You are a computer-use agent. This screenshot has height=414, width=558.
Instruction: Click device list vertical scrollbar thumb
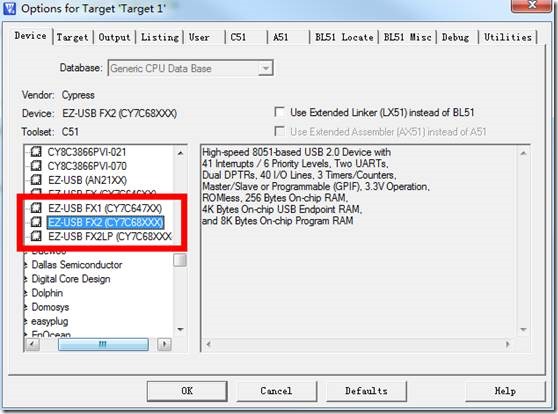180,260
